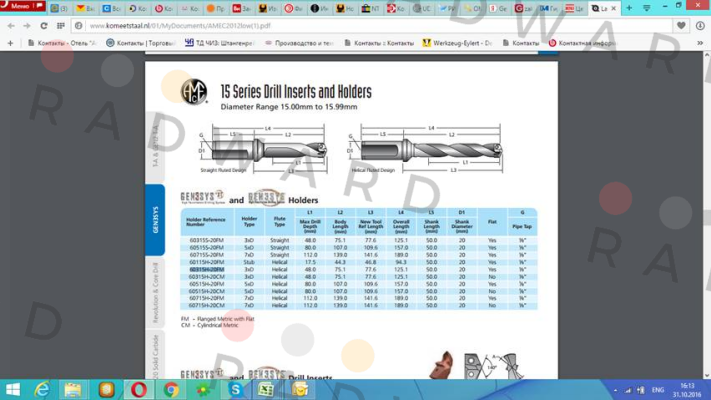Click the address bar with kometstaal.nl URL
Image resolution: width=711 pixels, height=400 pixels.
(372, 26)
